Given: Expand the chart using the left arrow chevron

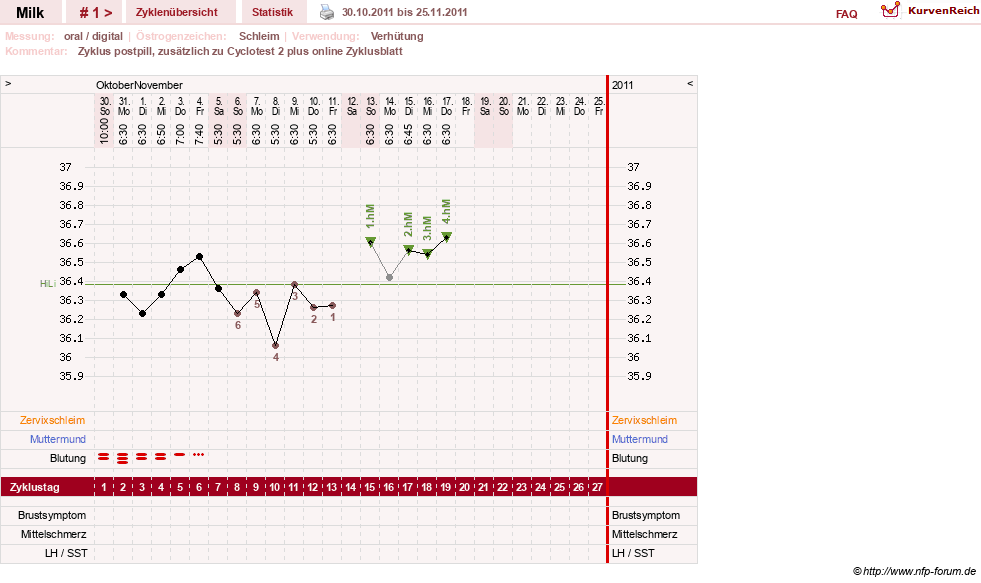Looking at the screenshot, I should click(x=8, y=83).
